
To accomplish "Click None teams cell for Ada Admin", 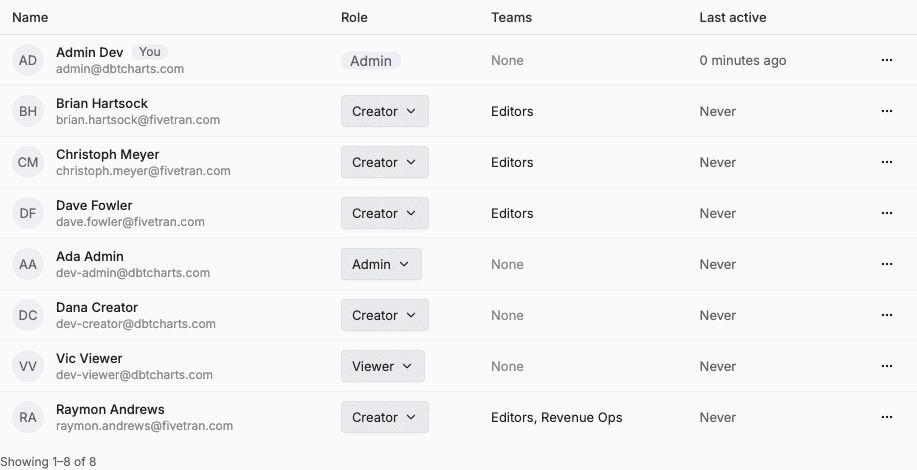I will click(507, 264).
